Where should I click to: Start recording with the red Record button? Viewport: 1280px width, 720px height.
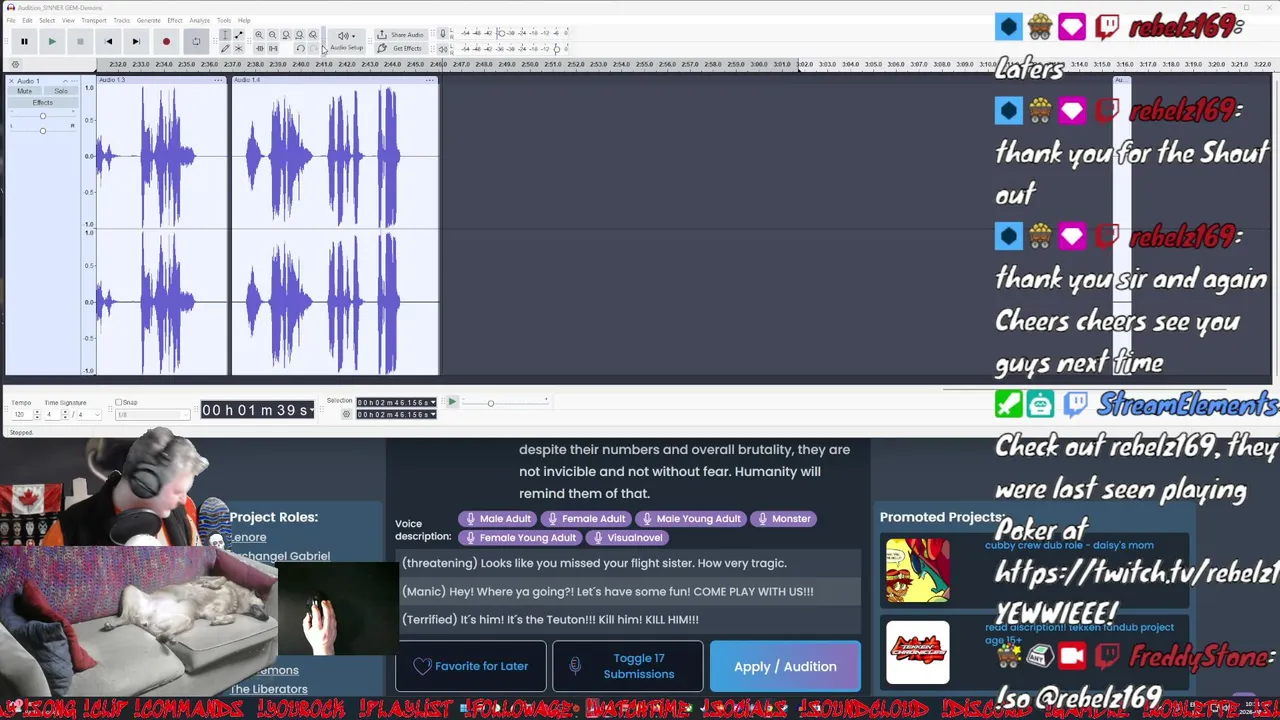coord(166,41)
